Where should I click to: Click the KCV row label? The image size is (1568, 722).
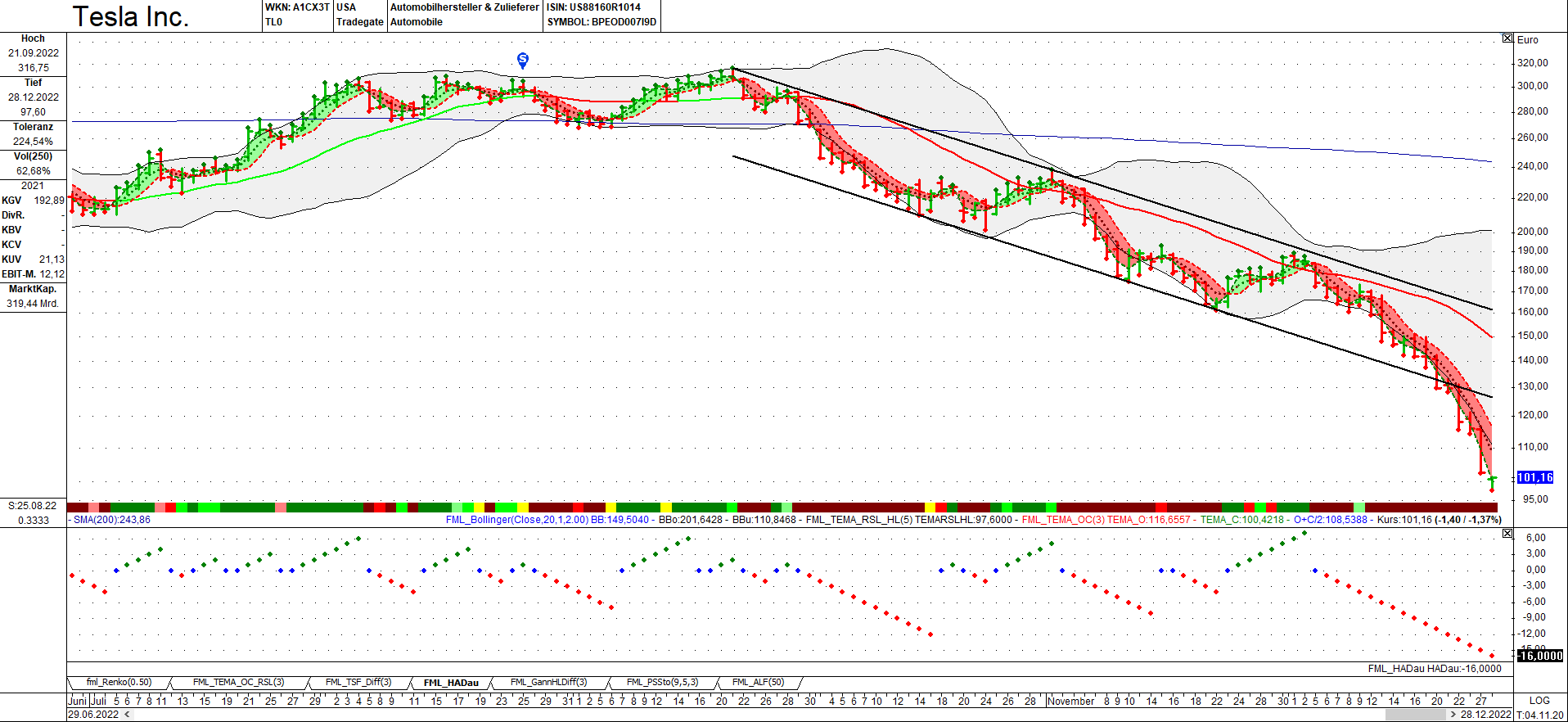click(11, 245)
